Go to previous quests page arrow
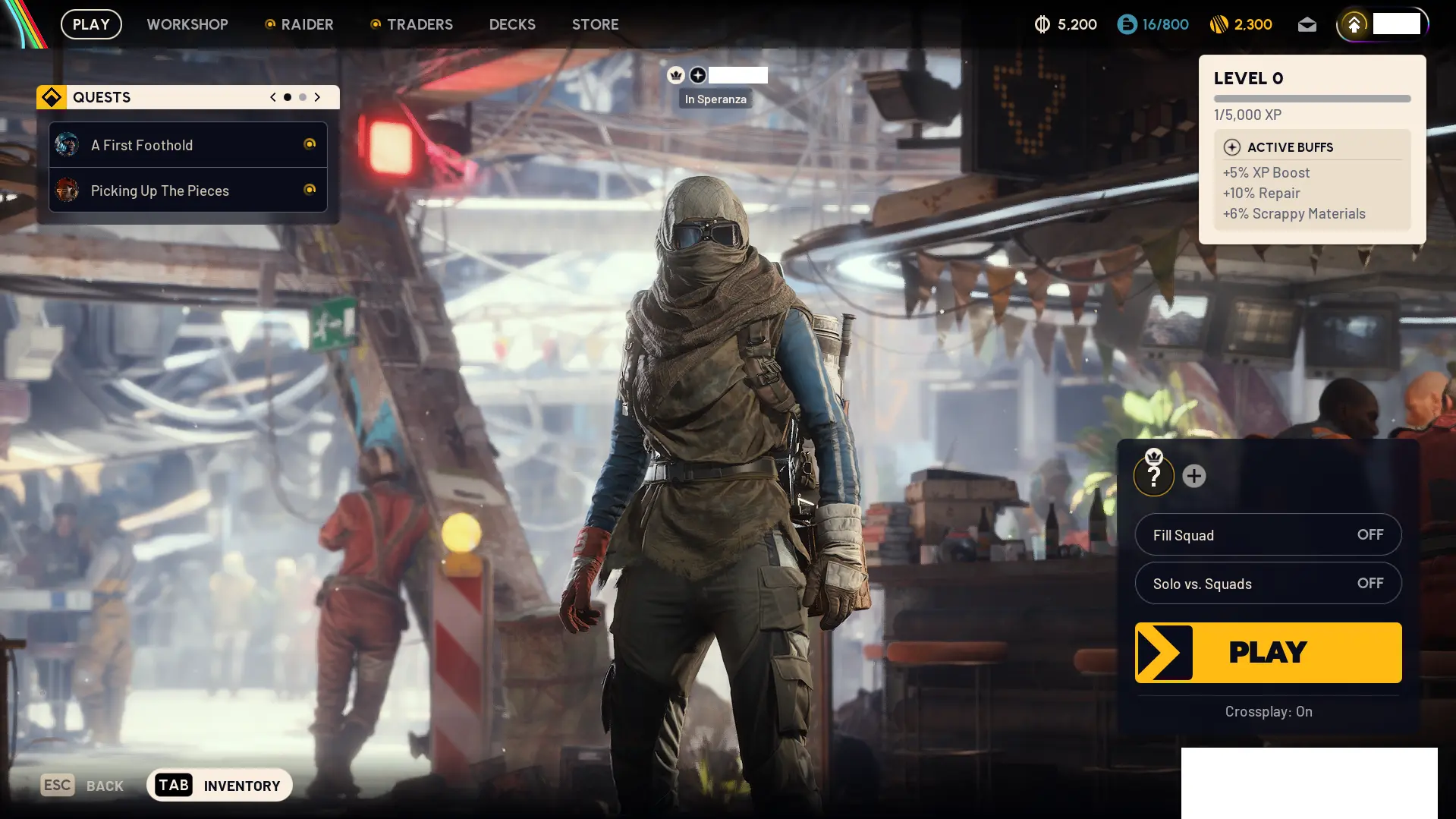The image size is (1456, 819). pos(273,97)
